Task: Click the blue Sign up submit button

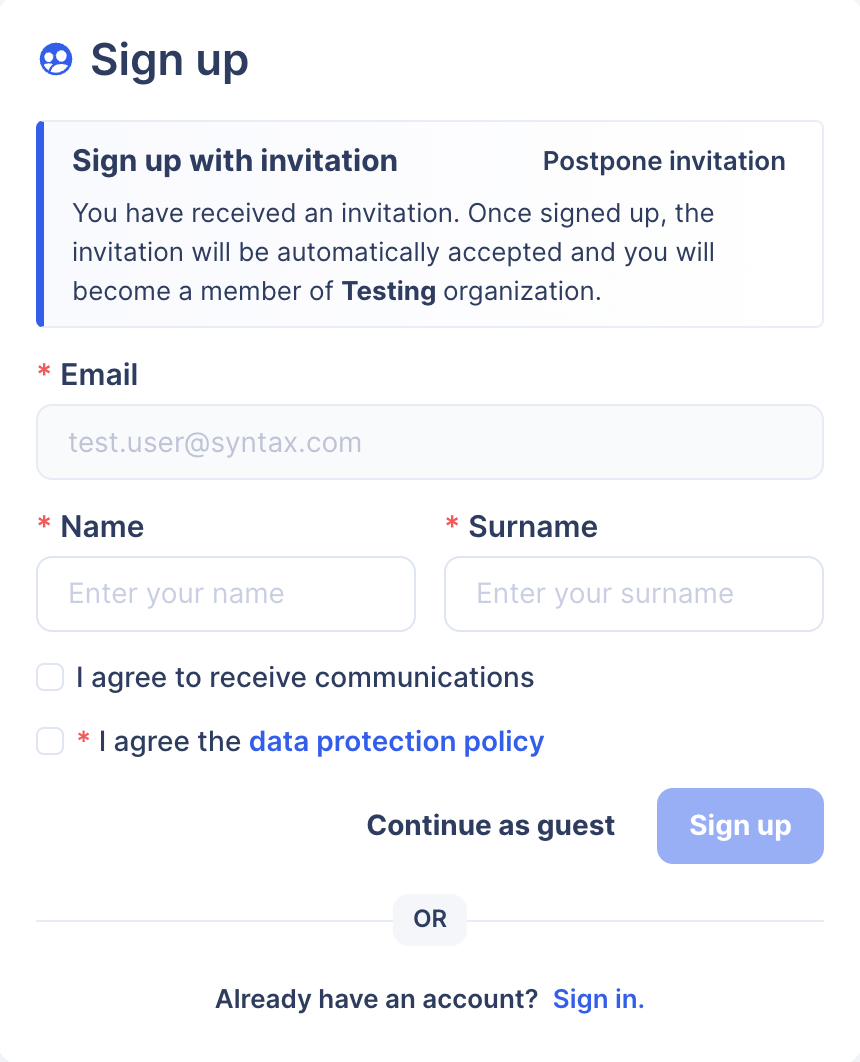Action: point(740,826)
